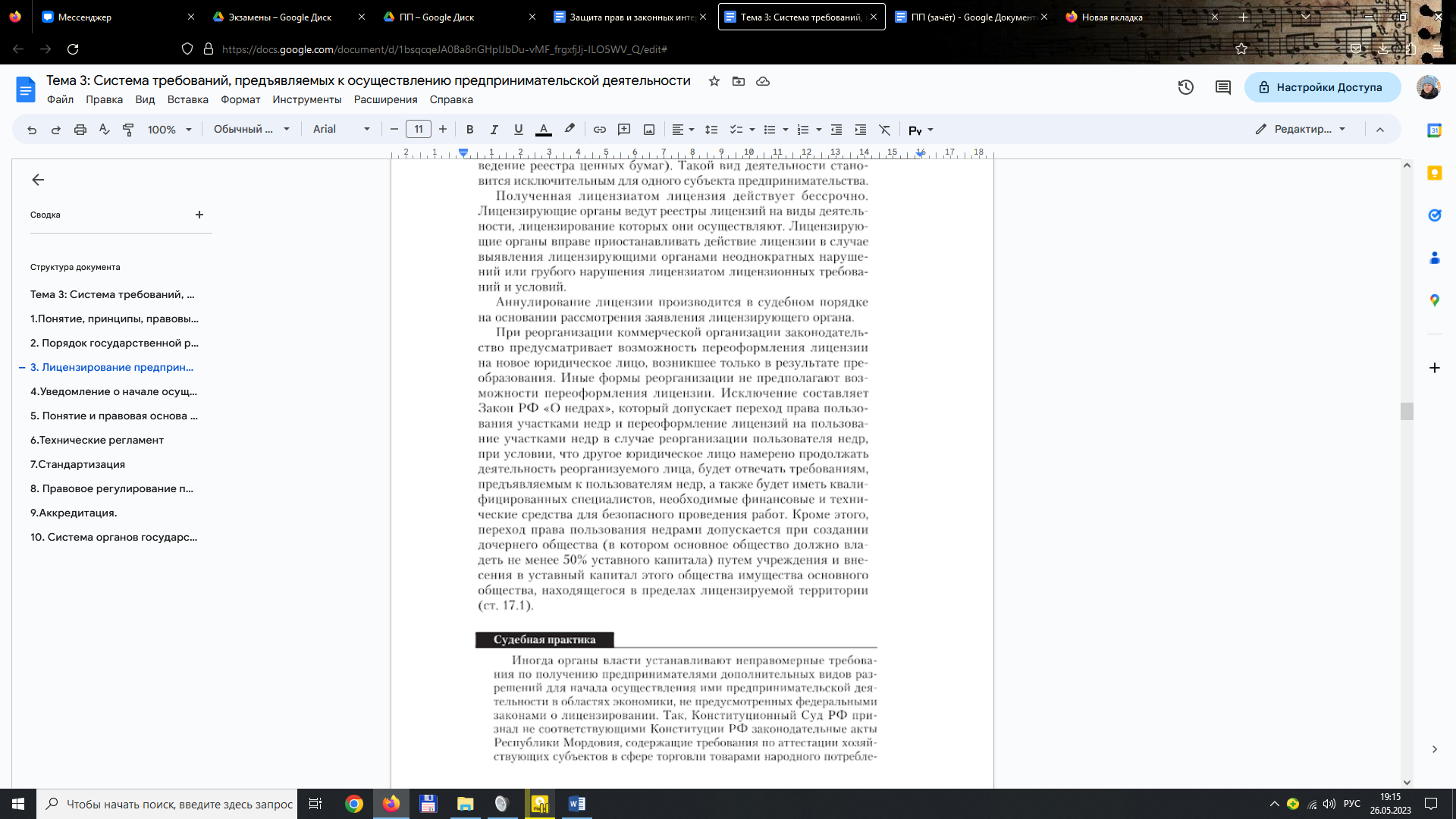Viewport: 1456px width, 819px height.
Task: Close the document outline with back arrow
Action: pyautogui.click(x=38, y=180)
